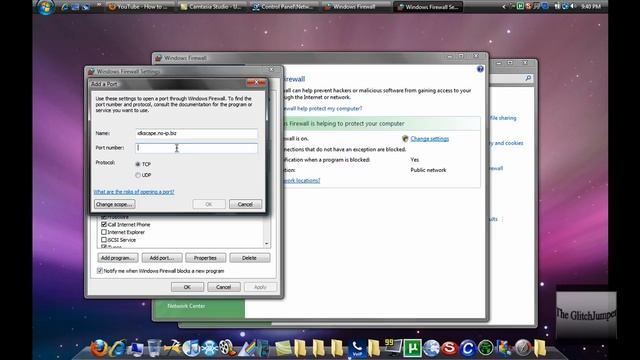Enable the Internet Explorer exception checkbox
This screenshot has width=640, height=360.
104,232
